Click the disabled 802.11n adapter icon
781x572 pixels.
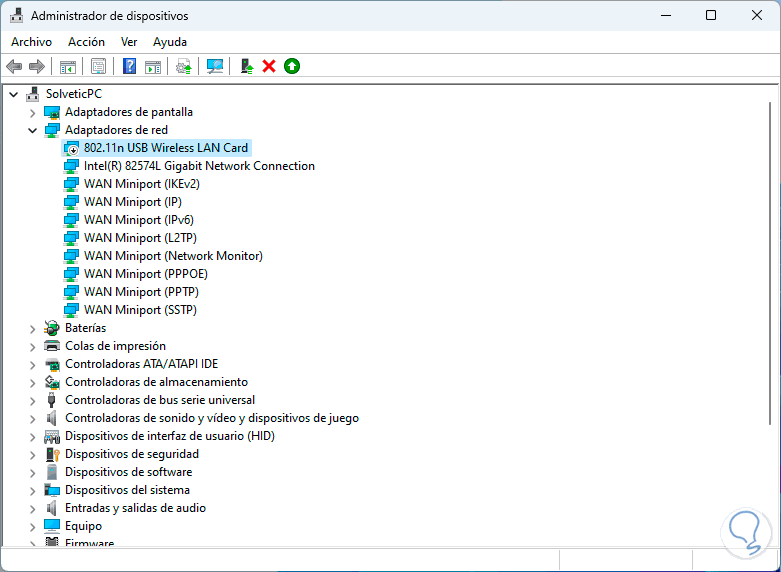(71, 148)
